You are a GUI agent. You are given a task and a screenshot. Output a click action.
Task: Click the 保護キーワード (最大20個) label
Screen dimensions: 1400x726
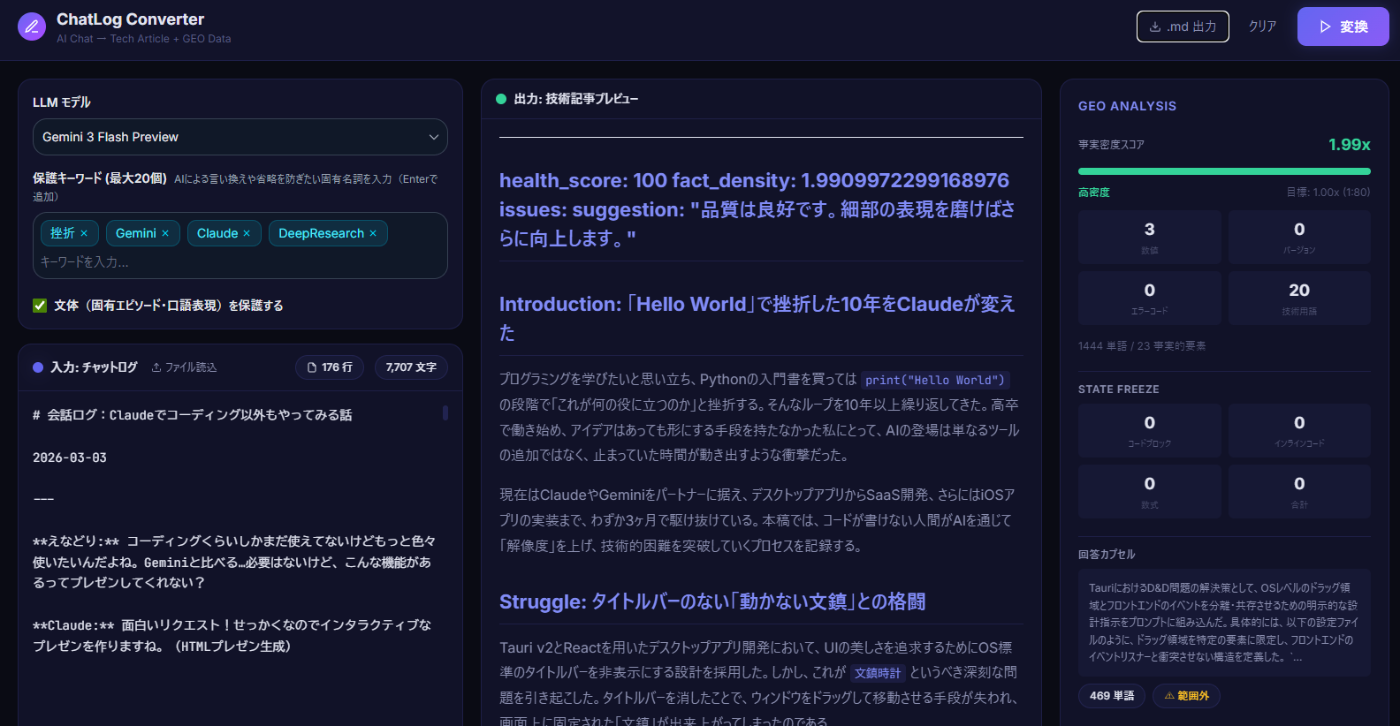[x=99, y=177]
